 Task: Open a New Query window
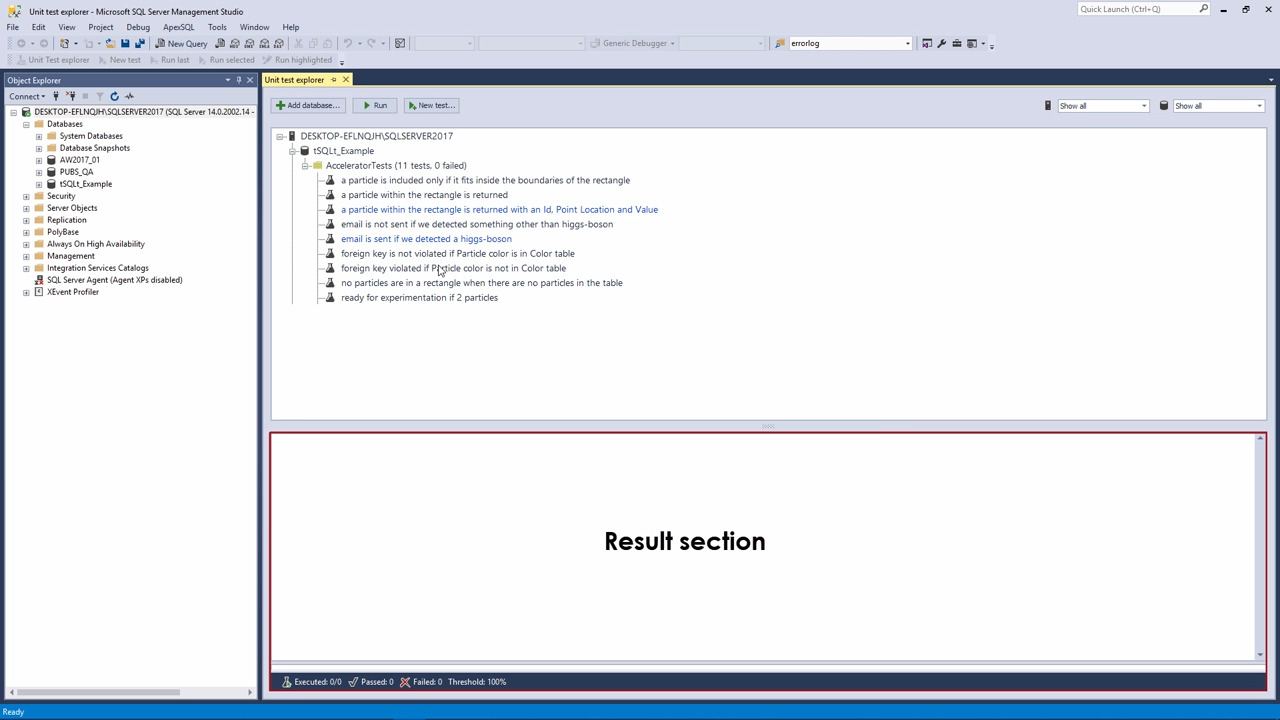point(180,43)
